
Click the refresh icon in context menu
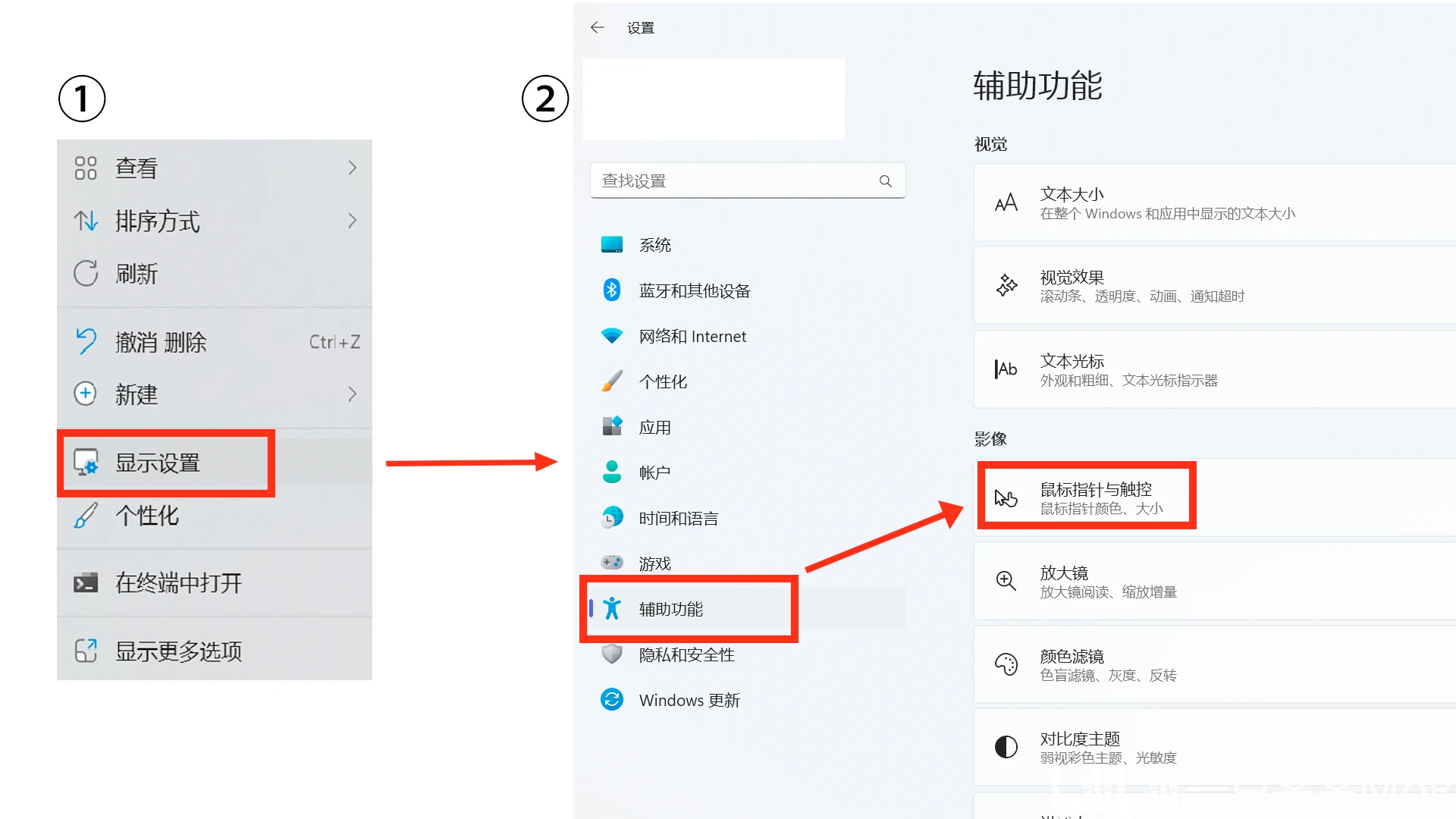[86, 274]
